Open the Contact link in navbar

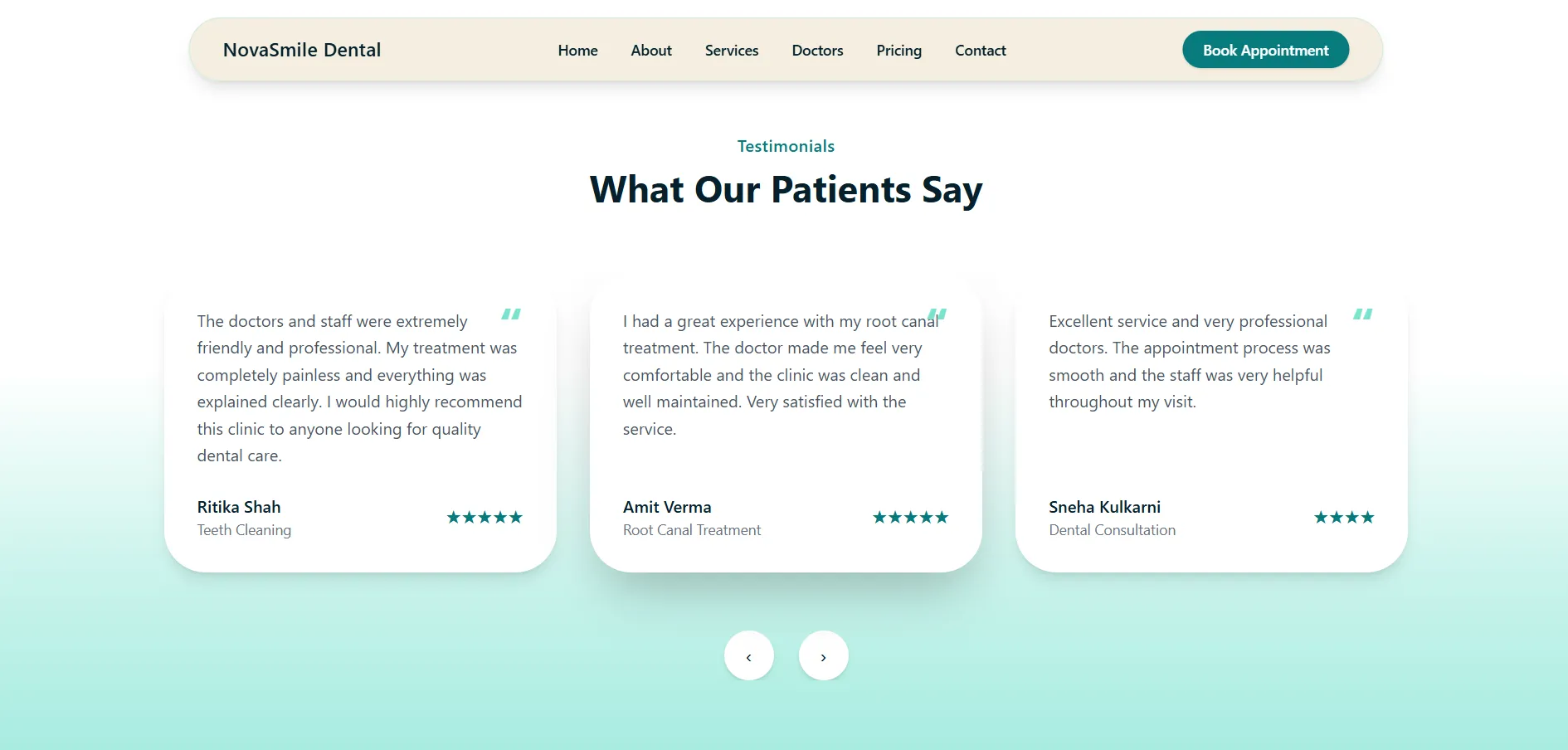tap(980, 51)
